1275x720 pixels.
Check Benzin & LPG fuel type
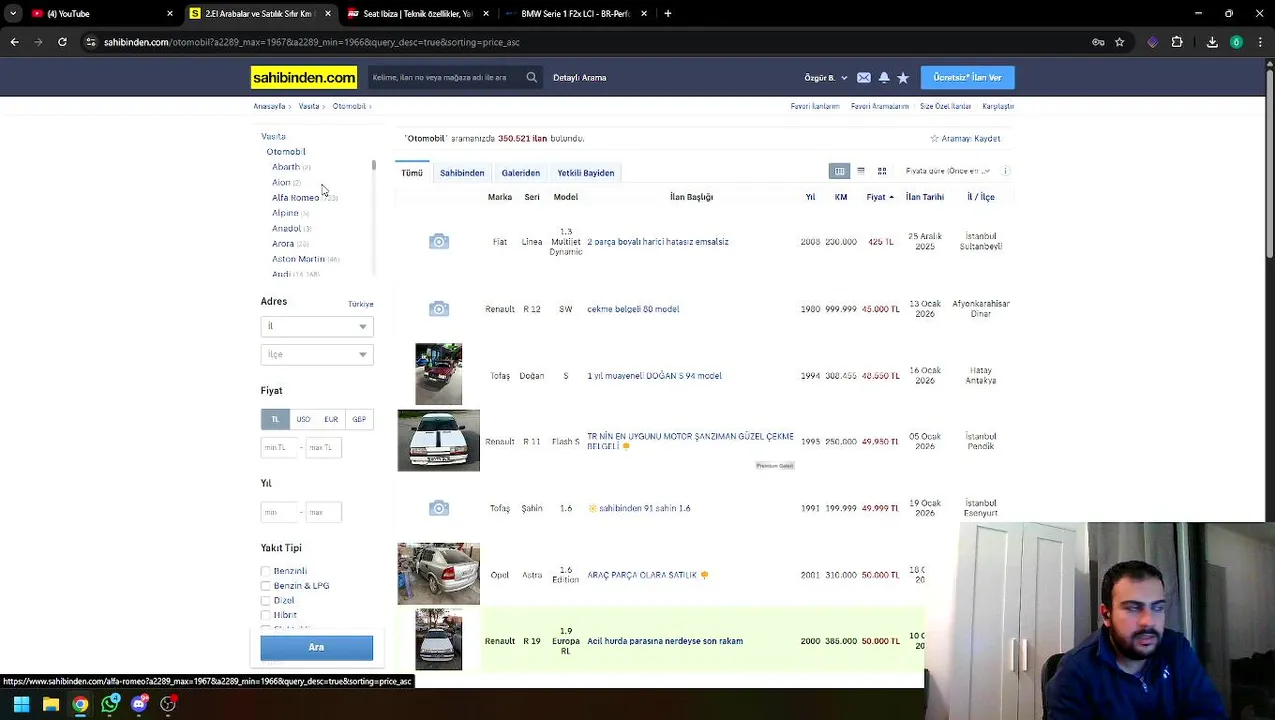point(266,586)
